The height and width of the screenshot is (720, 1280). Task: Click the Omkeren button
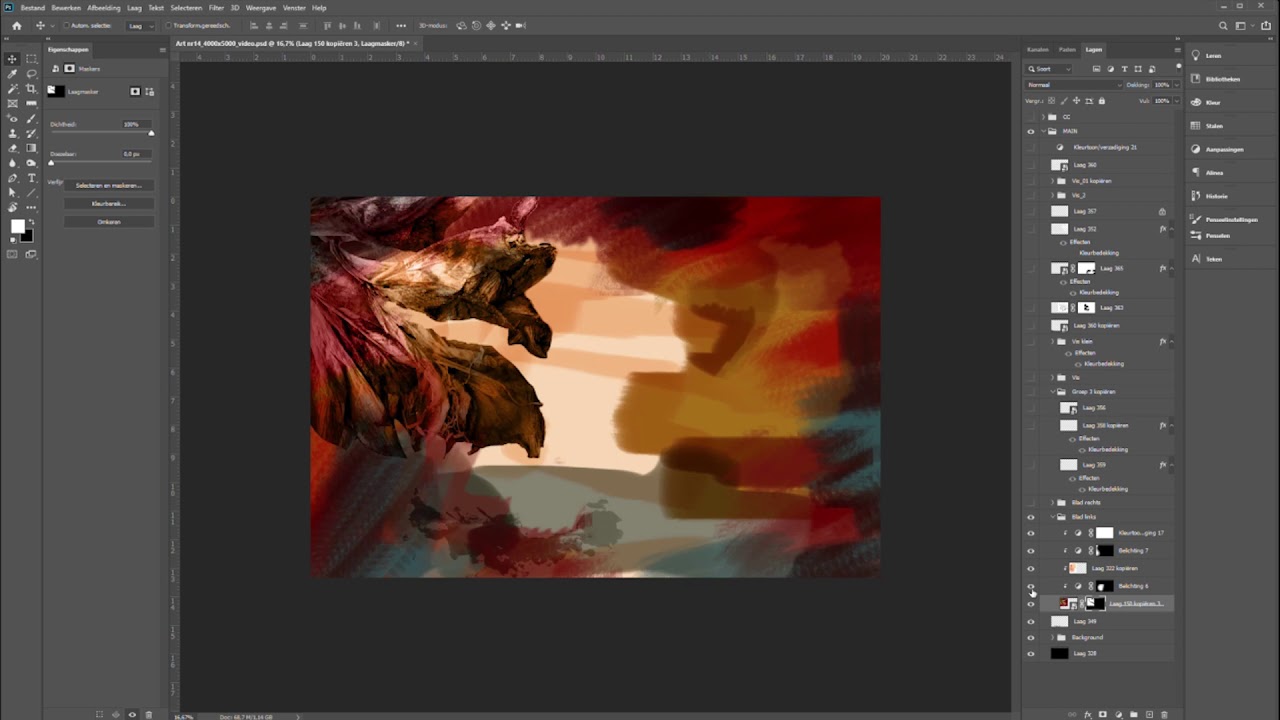(x=109, y=221)
